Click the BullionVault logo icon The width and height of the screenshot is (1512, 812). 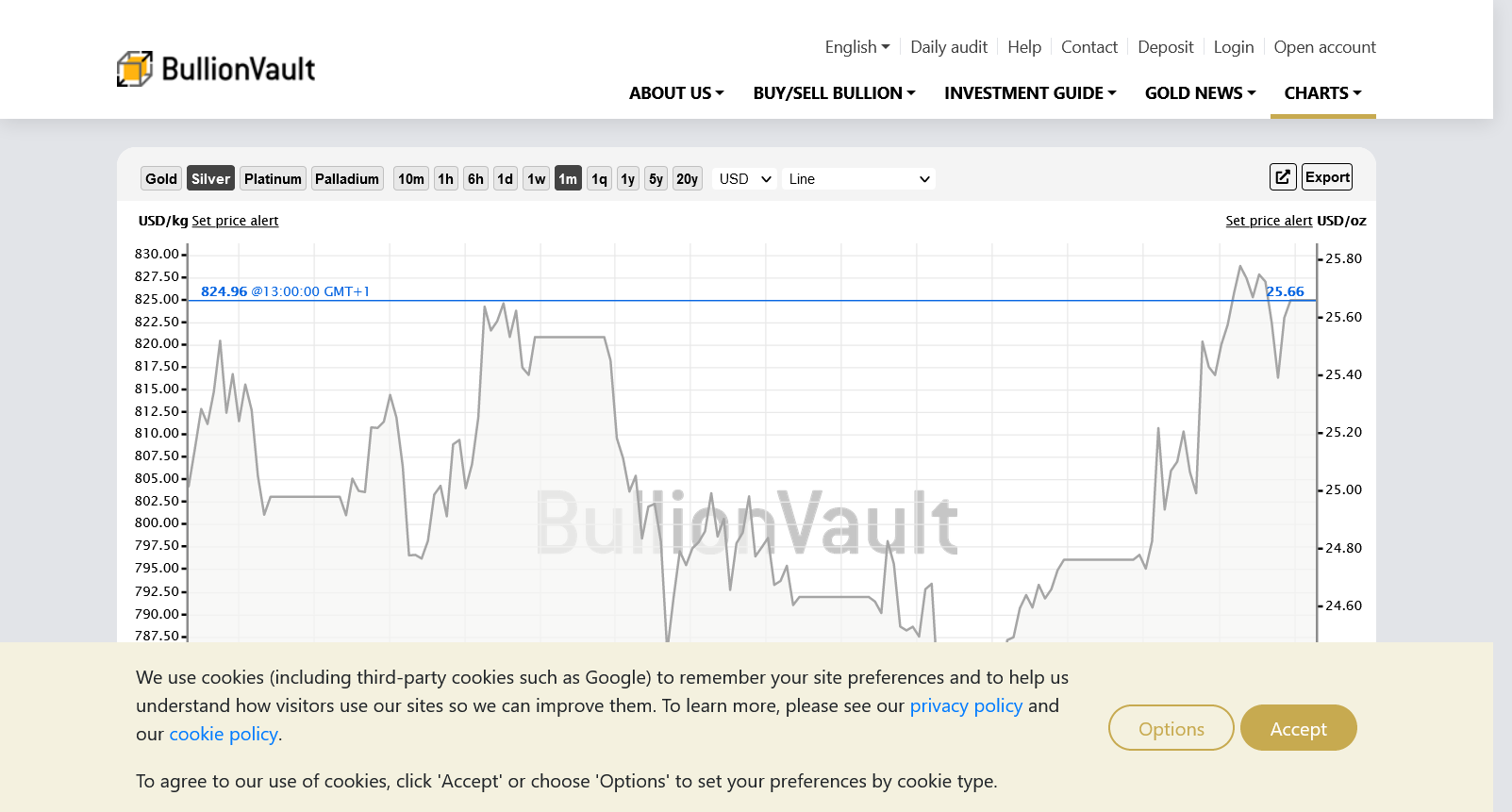click(135, 69)
